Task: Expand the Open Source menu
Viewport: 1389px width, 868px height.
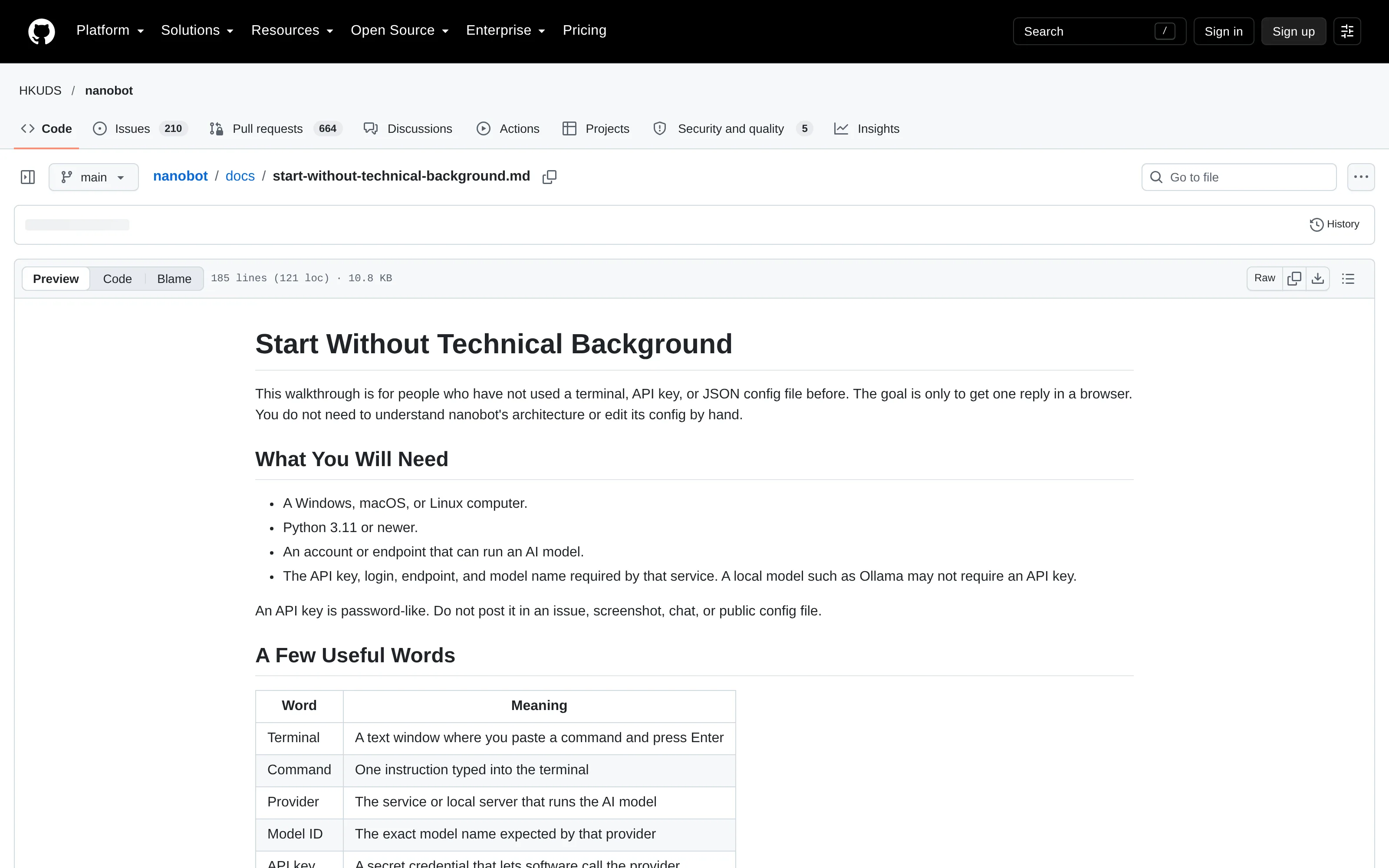Action: tap(399, 30)
